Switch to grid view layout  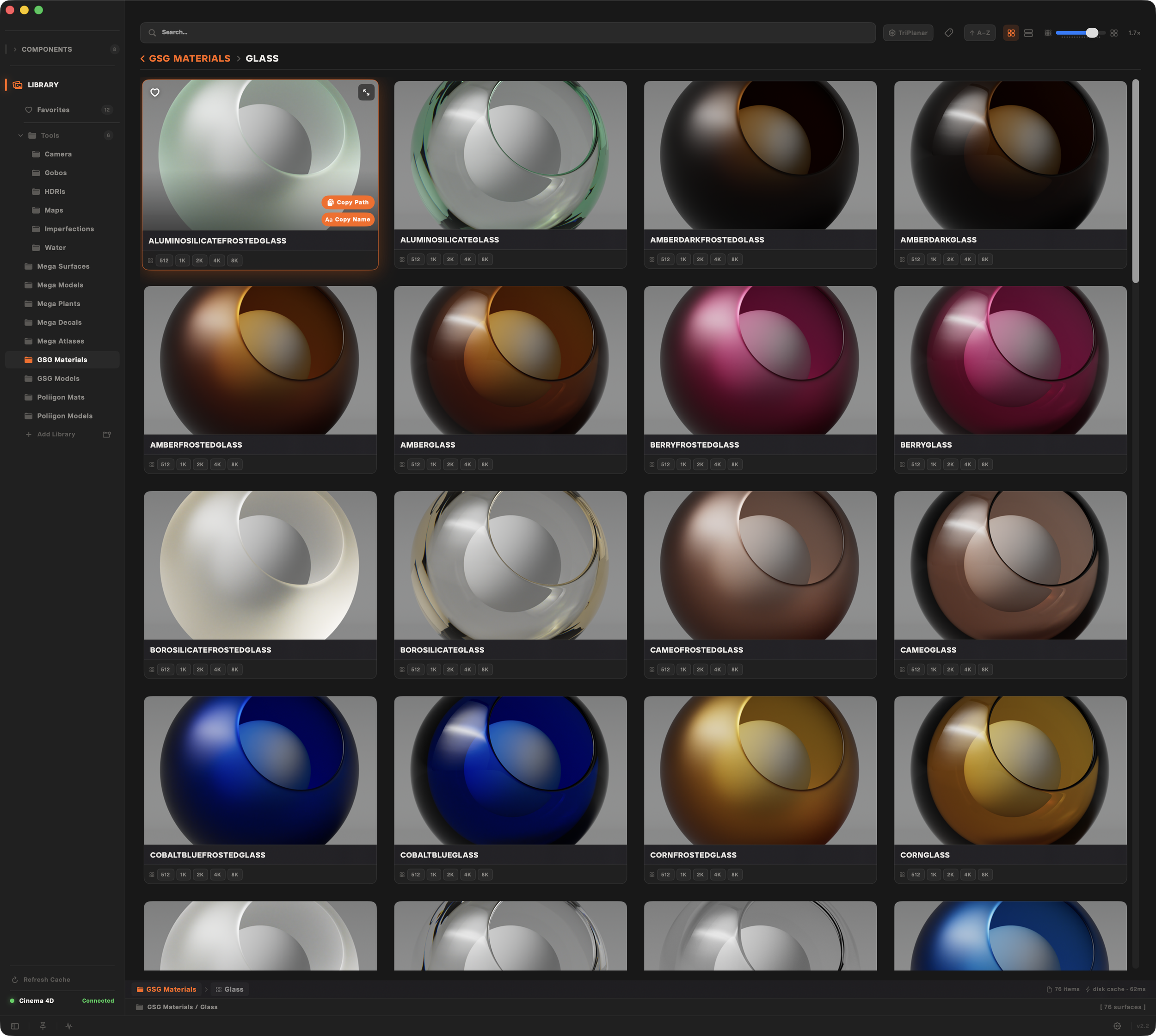click(x=1011, y=33)
